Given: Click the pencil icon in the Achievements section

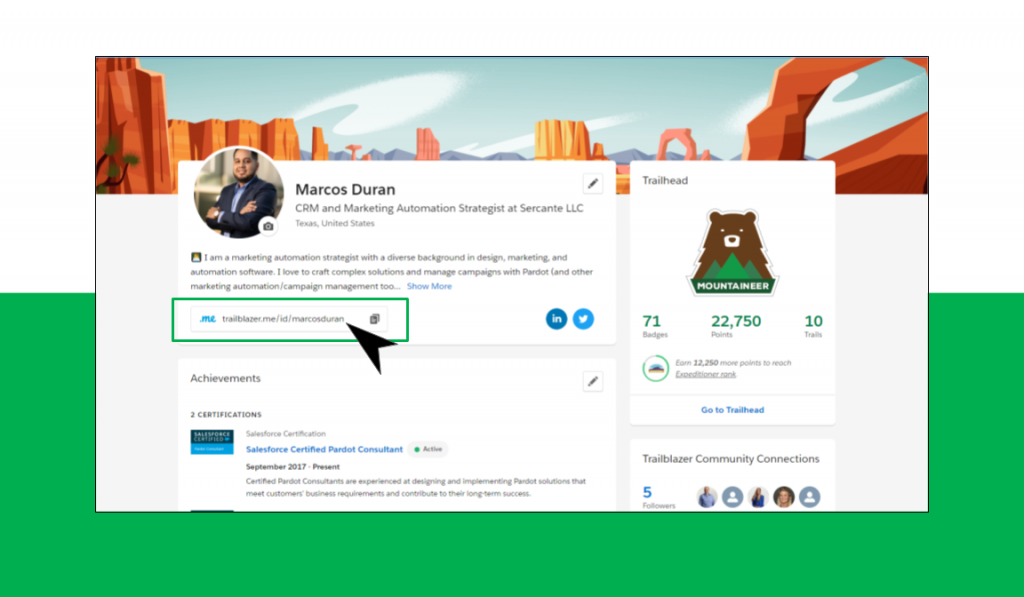Looking at the screenshot, I should click(592, 381).
